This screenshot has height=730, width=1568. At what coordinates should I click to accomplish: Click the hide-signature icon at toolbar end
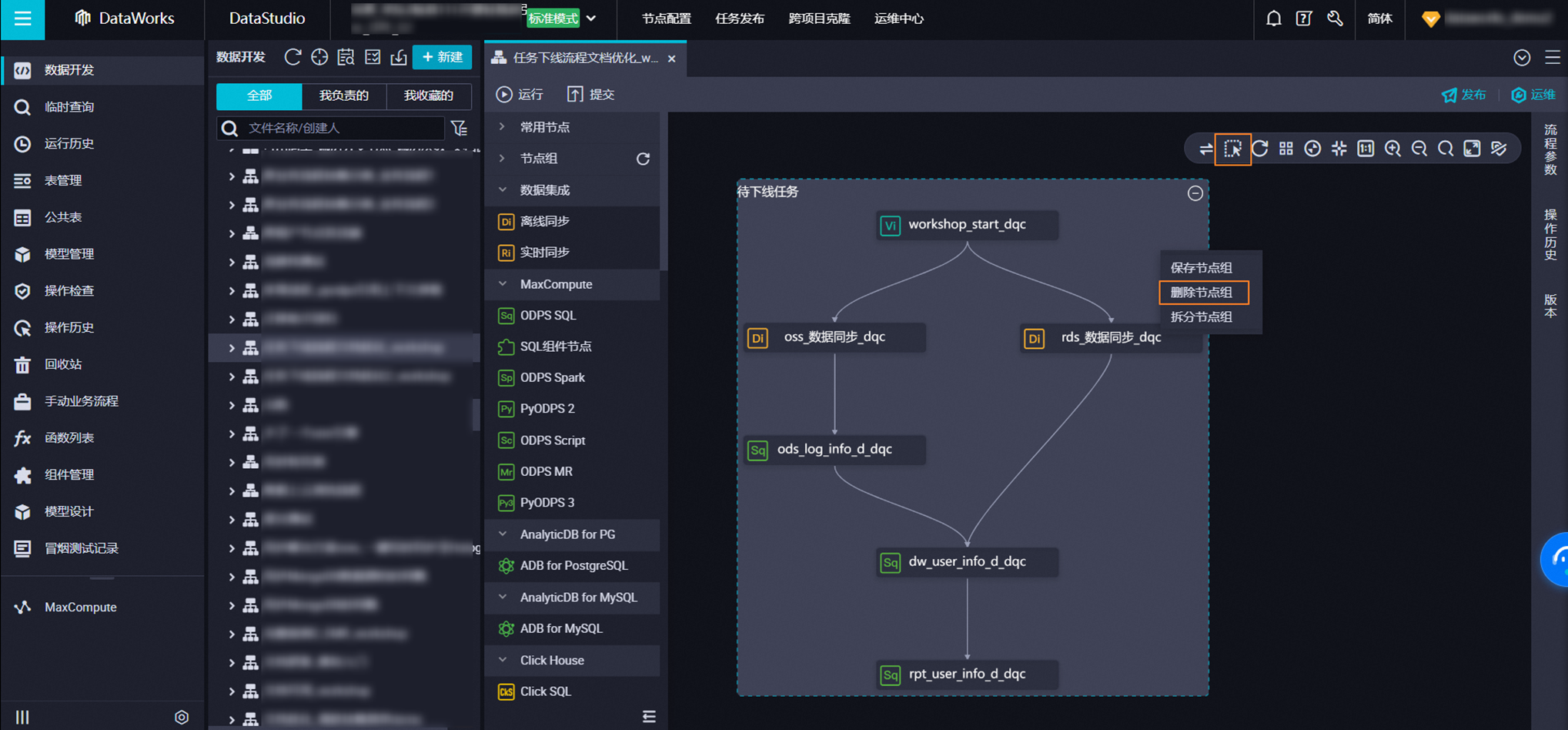[1499, 149]
